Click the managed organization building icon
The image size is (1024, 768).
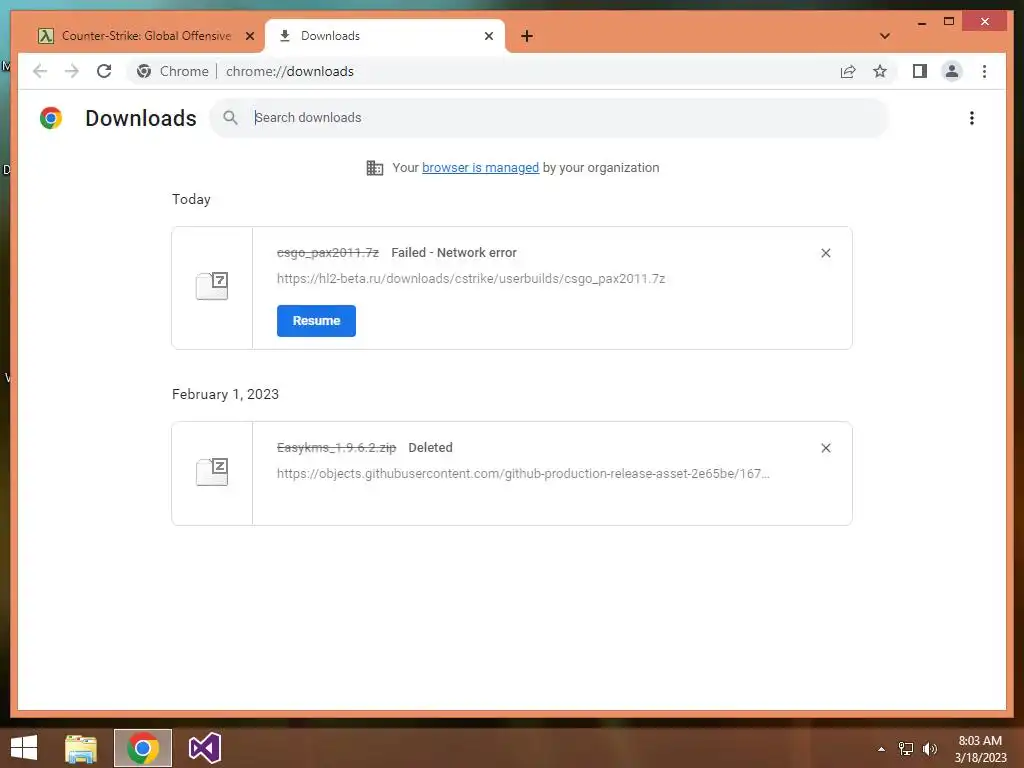[x=375, y=168]
